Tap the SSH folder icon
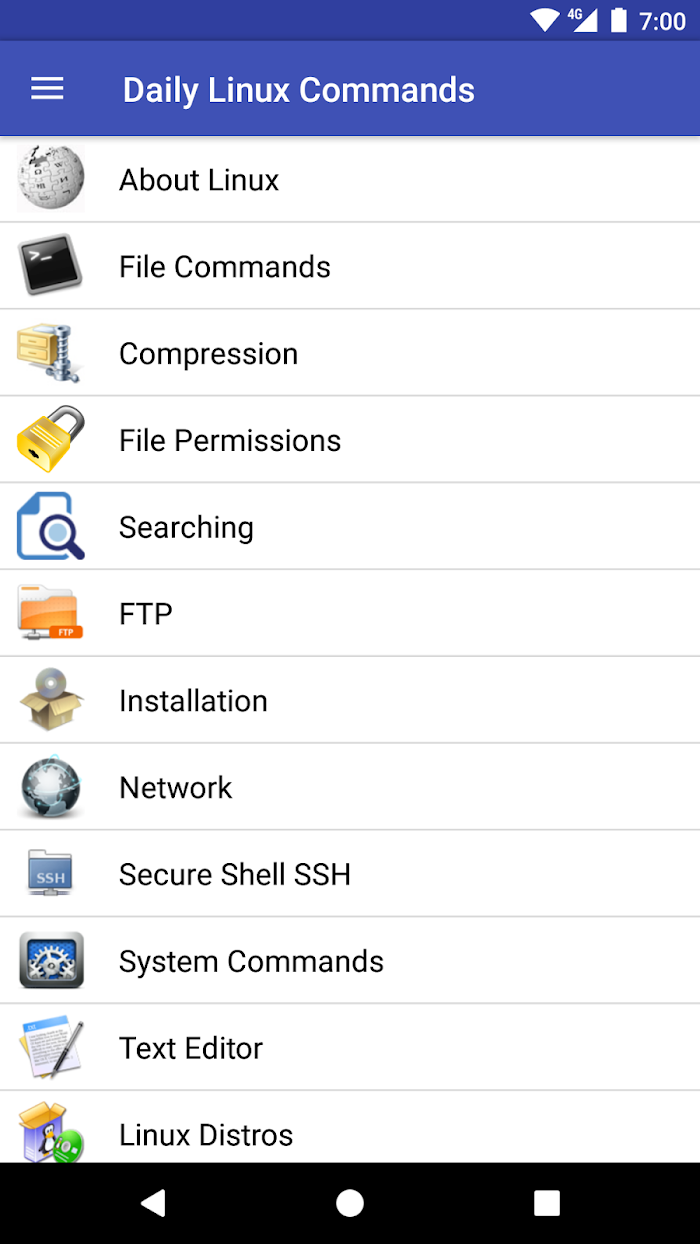Screen dimensions: 700x1244 pos(50,874)
